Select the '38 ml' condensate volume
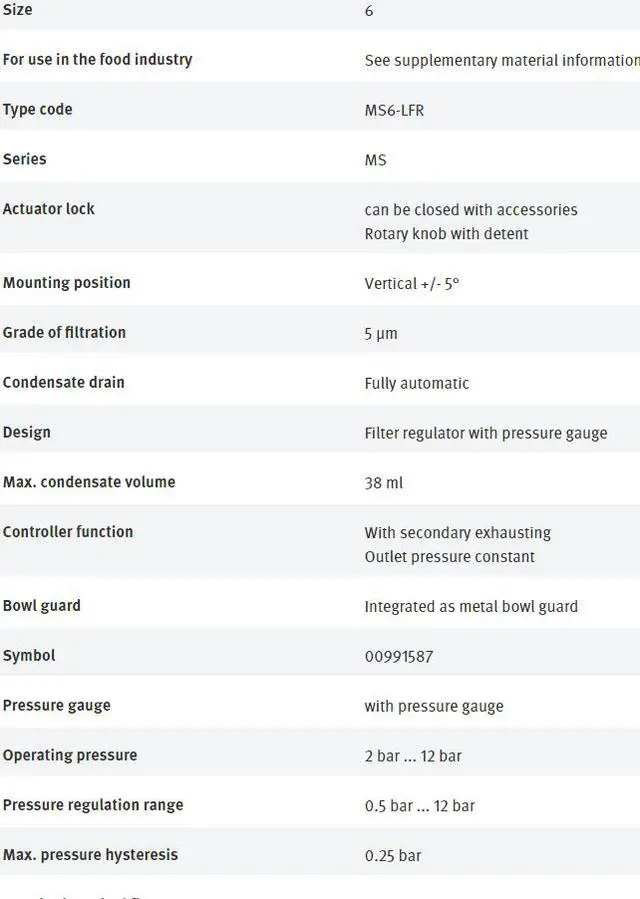 pyautogui.click(x=384, y=483)
